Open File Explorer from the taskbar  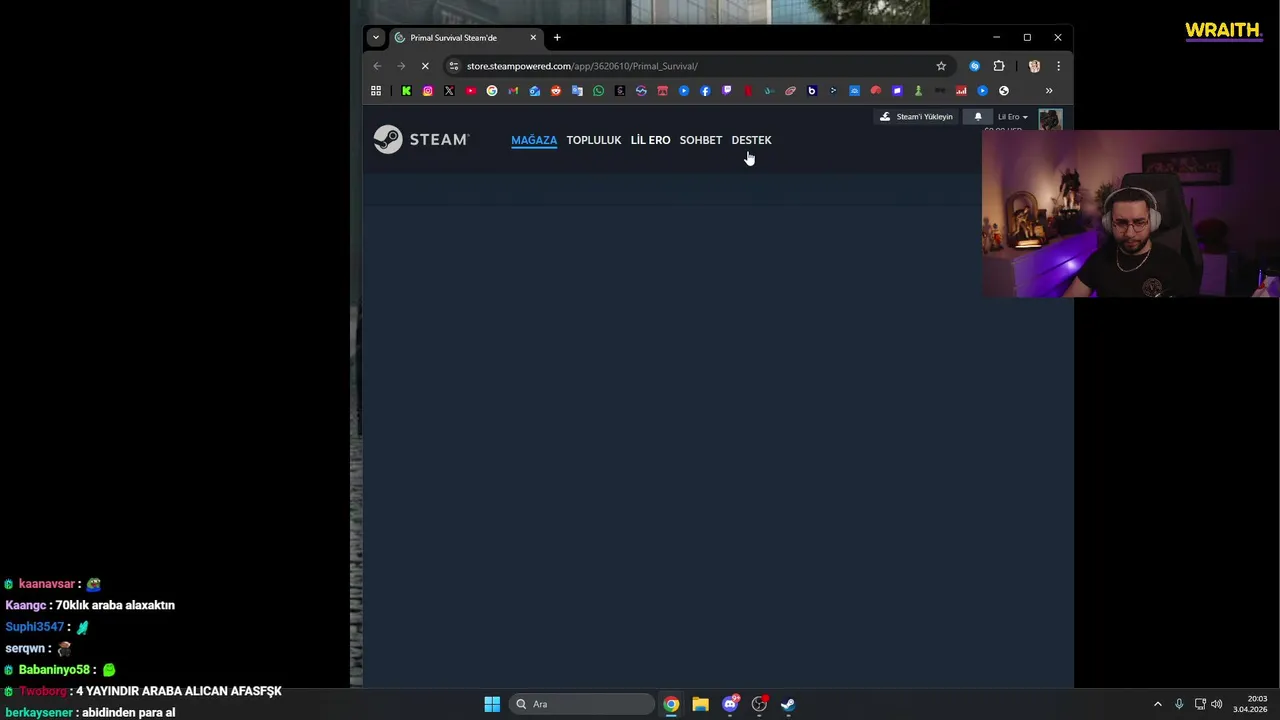(x=700, y=704)
